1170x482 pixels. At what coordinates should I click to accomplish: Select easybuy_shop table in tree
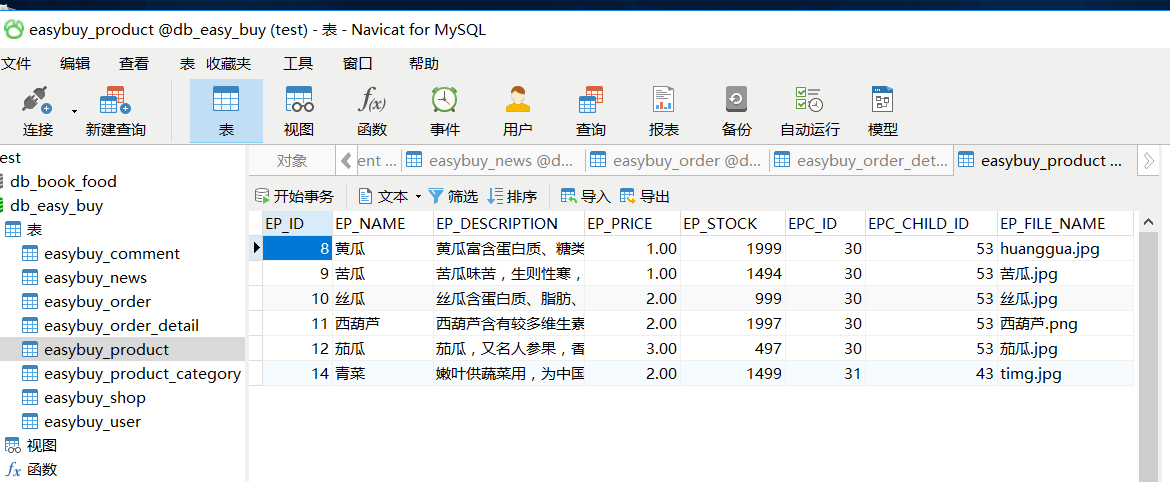click(x=95, y=398)
